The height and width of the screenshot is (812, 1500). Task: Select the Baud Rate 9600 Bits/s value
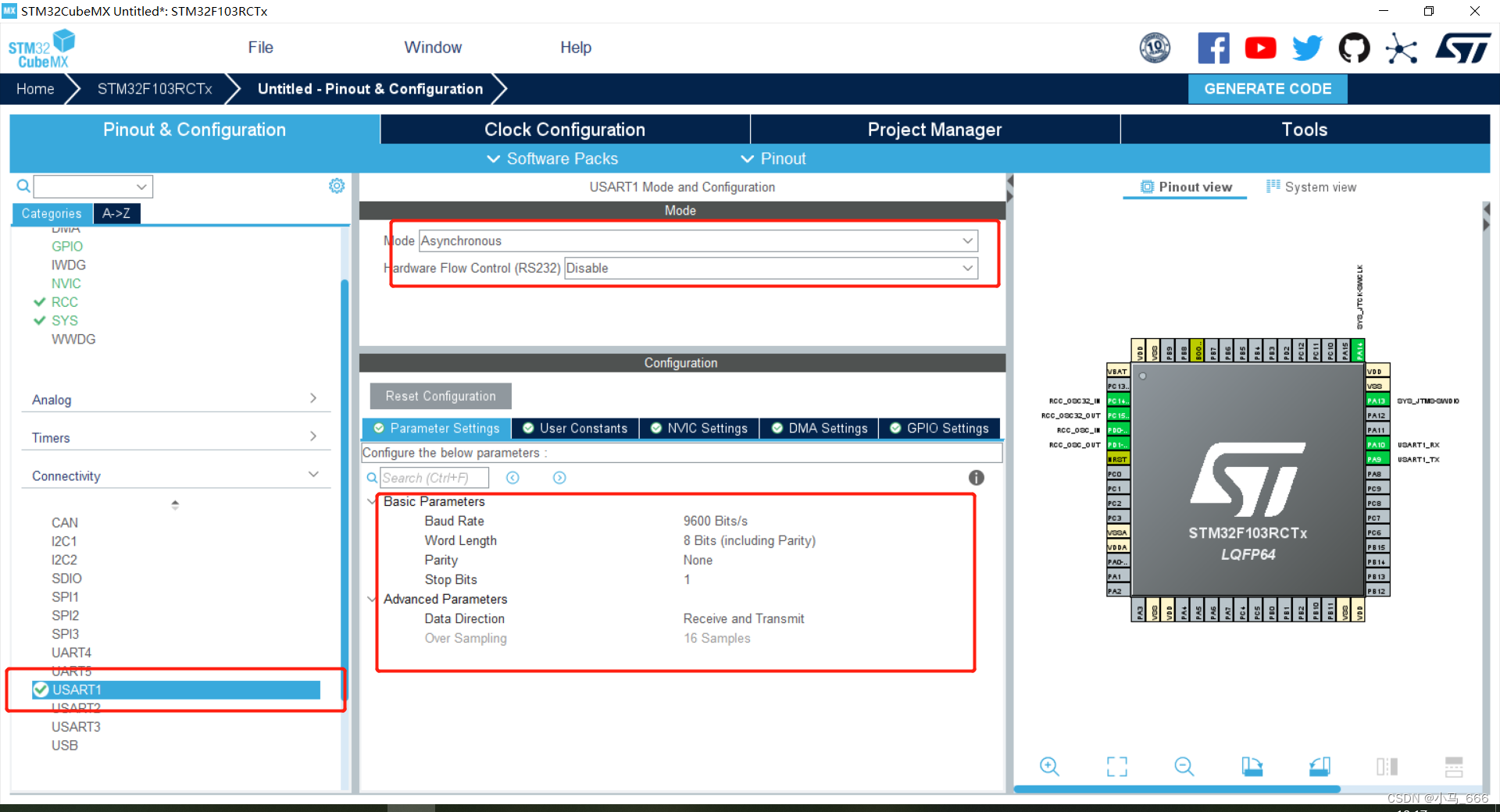click(x=715, y=521)
